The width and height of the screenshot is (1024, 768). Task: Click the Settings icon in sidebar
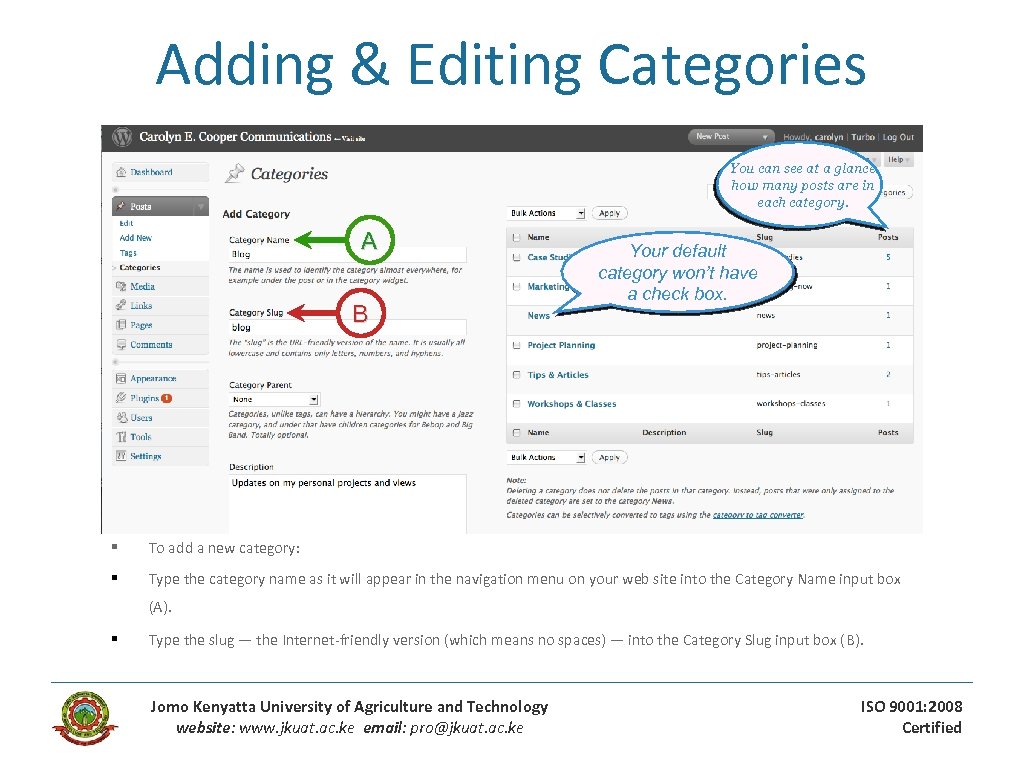tap(122, 456)
